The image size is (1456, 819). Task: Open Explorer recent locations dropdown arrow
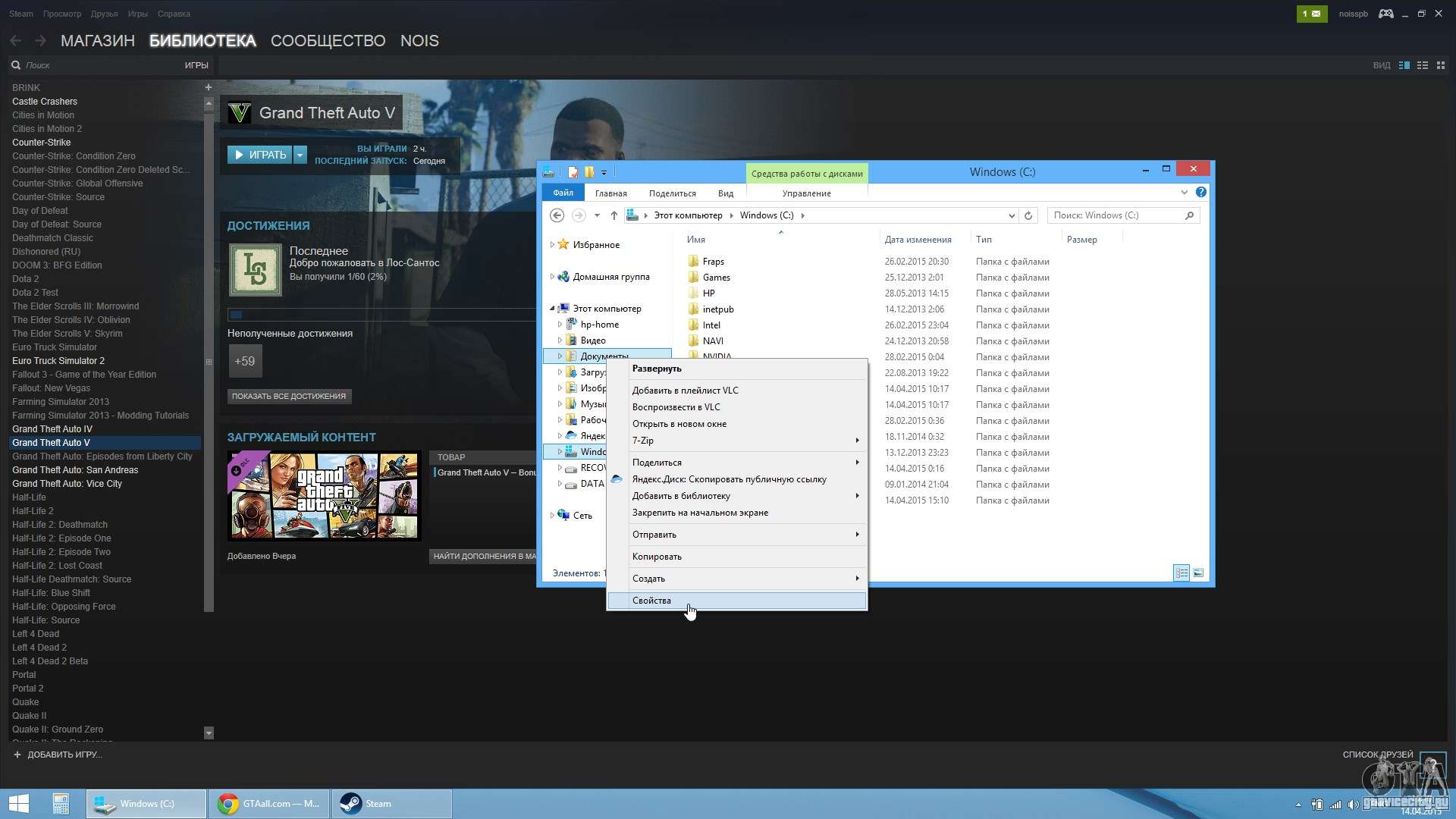point(597,215)
